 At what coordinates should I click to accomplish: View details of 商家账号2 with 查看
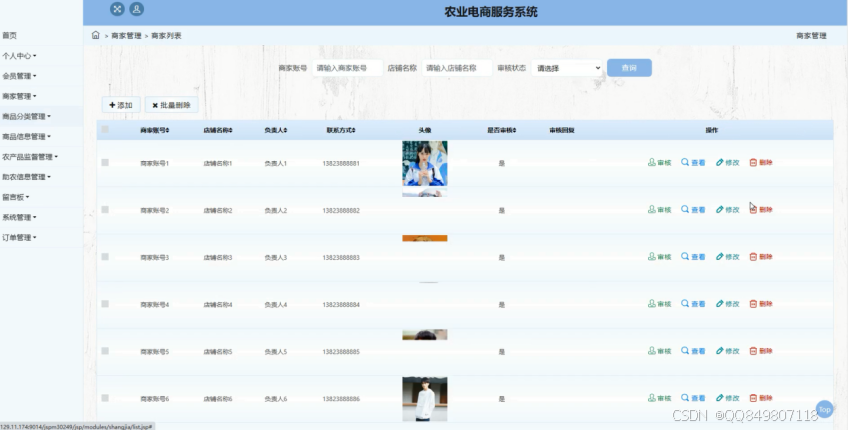[x=693, y=210]
